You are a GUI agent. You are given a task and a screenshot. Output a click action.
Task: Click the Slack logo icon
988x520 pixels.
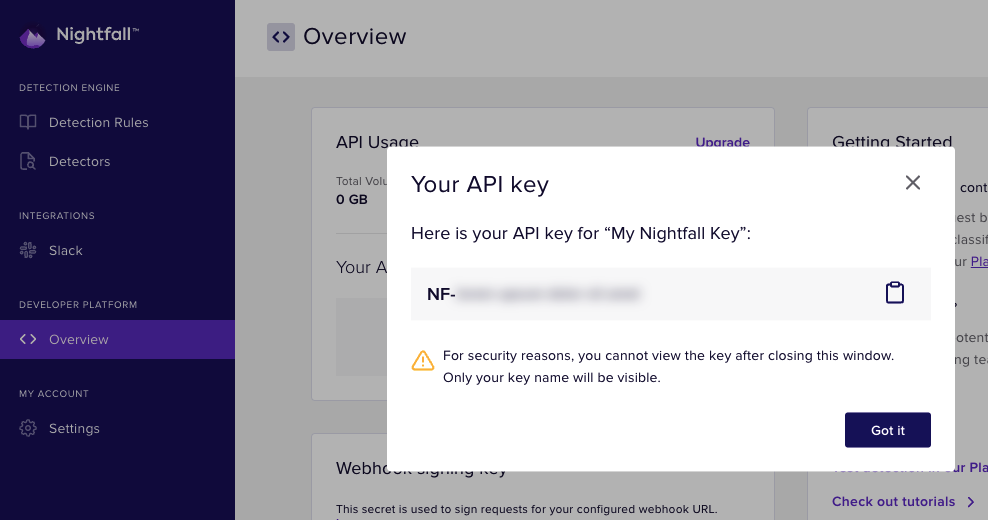[x=28, y=250]
